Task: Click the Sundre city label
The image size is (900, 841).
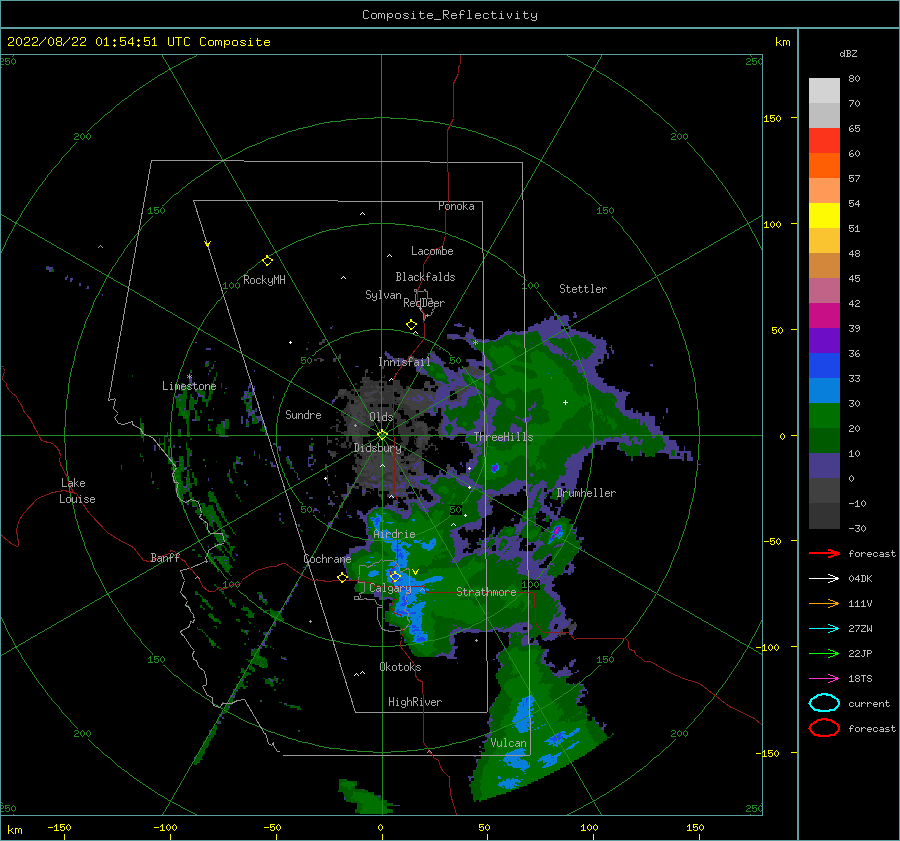Action: 303,414
